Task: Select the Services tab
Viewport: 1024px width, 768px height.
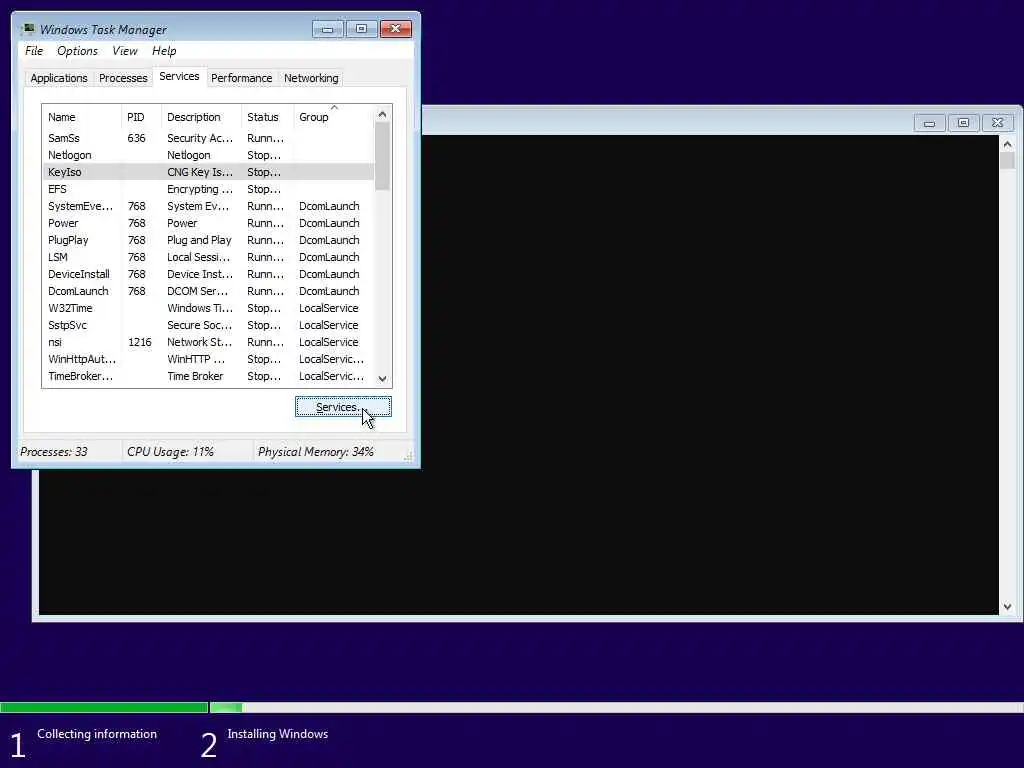Action: [179, 76]
